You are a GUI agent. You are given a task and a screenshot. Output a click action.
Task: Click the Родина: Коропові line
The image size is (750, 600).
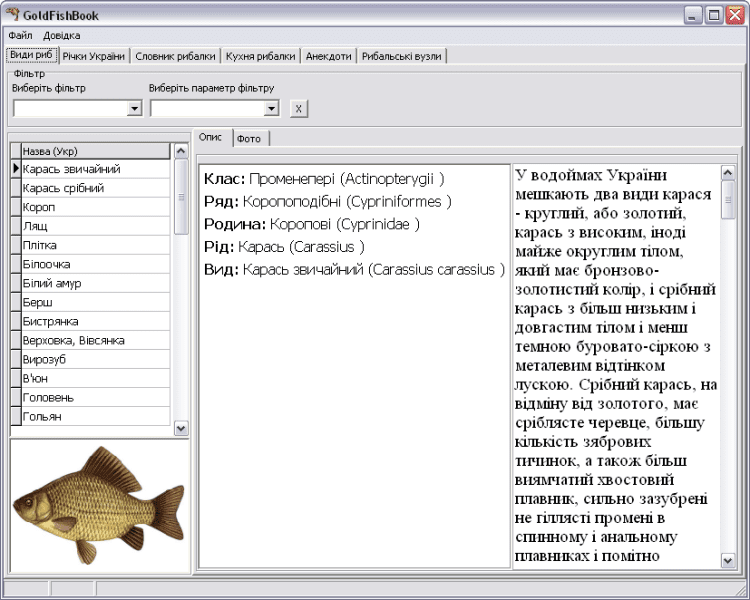[x=311, y=224]
